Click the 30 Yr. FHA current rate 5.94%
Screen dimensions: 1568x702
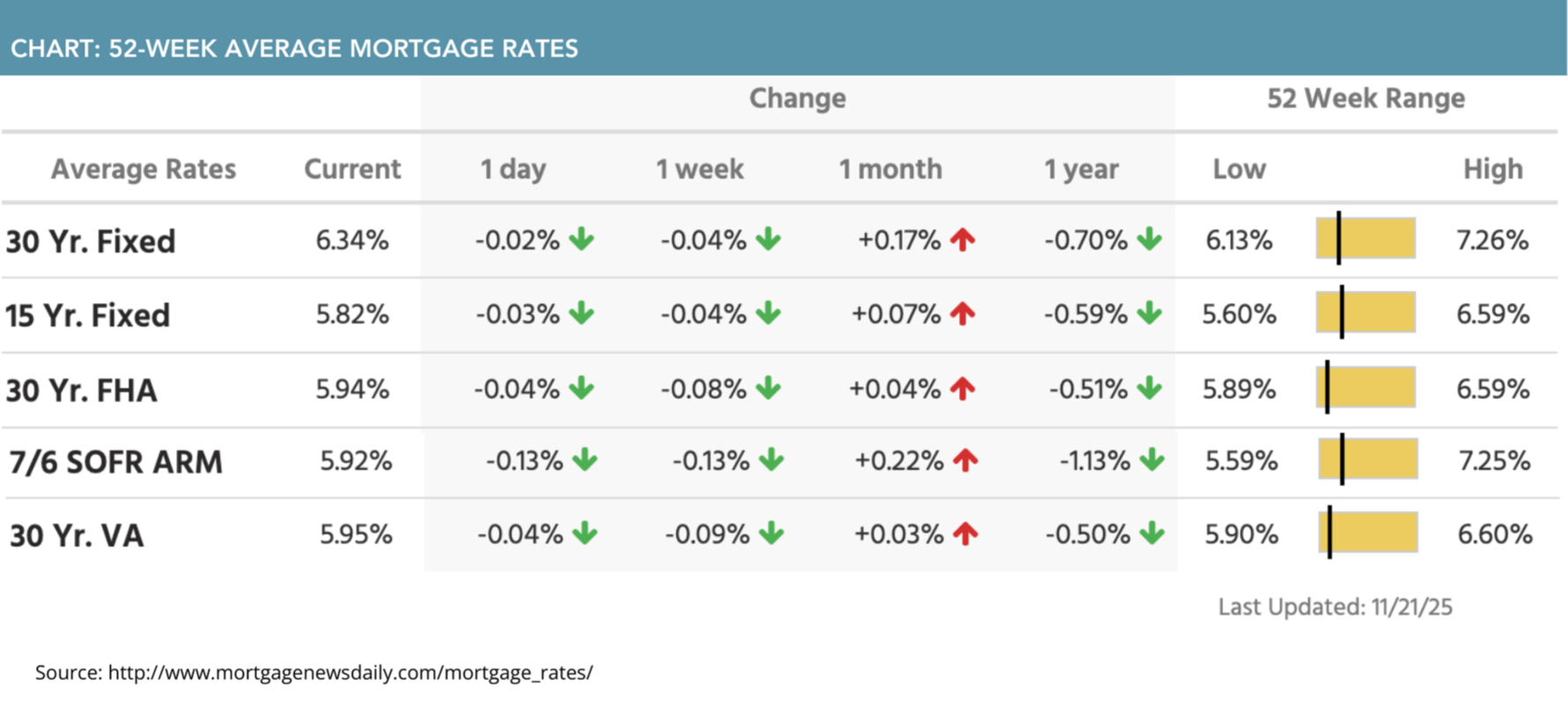pos(352,388)
